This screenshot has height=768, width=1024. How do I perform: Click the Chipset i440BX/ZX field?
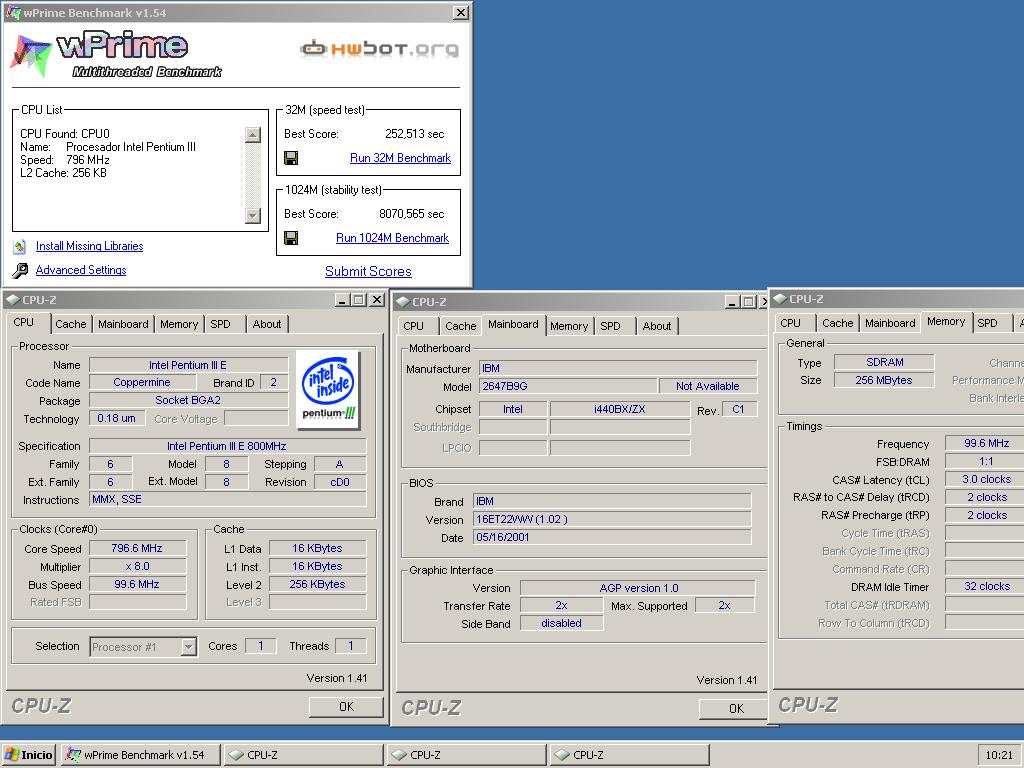click(619, 409)
